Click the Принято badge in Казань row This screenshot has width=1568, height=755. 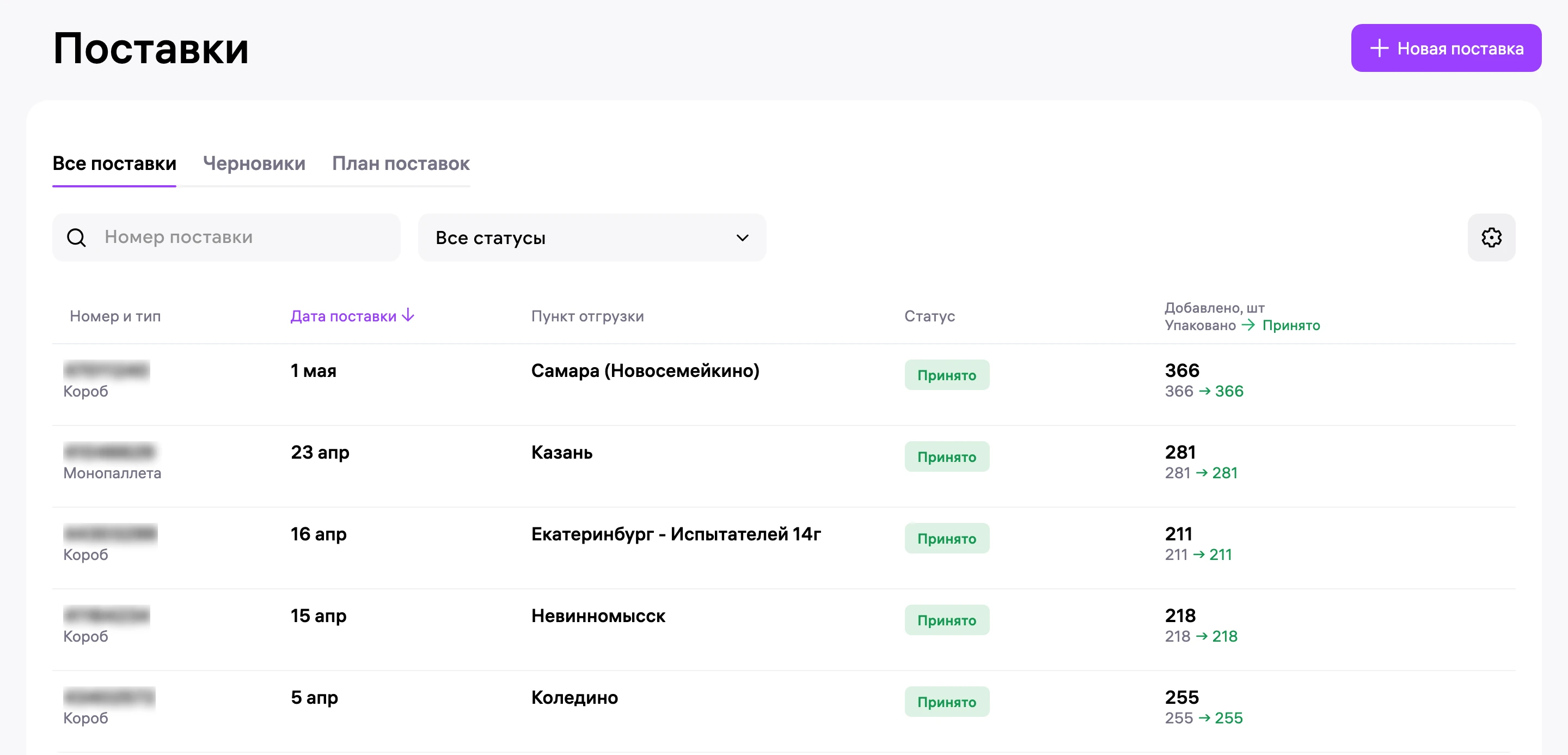(x=947, y=456)
